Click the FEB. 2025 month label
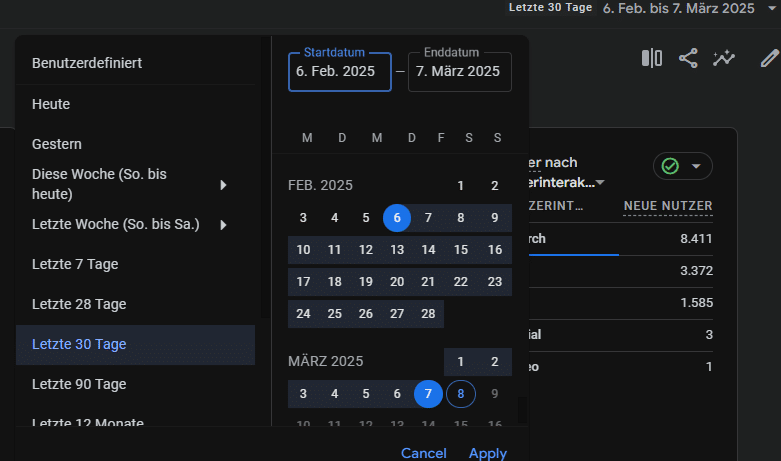 click(320, 185)
